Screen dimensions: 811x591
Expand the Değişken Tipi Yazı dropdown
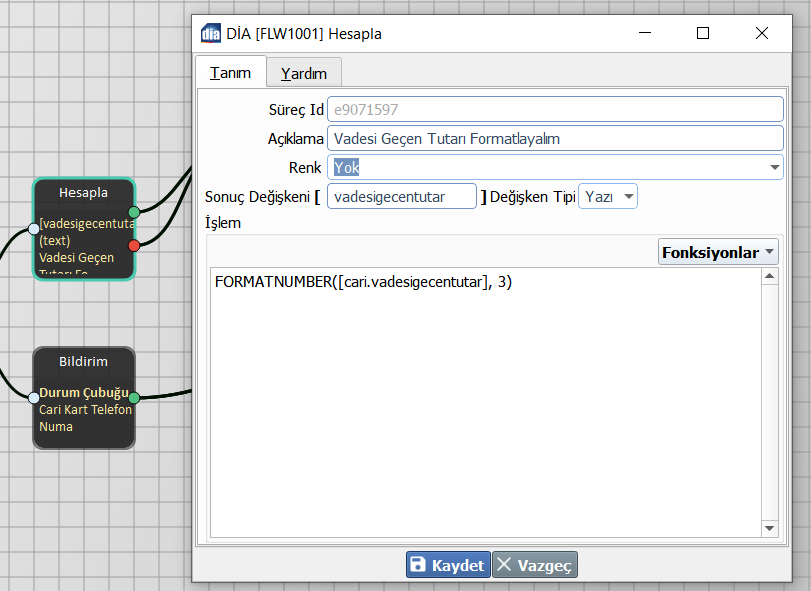pyautogui.click(x=609, y=197)
